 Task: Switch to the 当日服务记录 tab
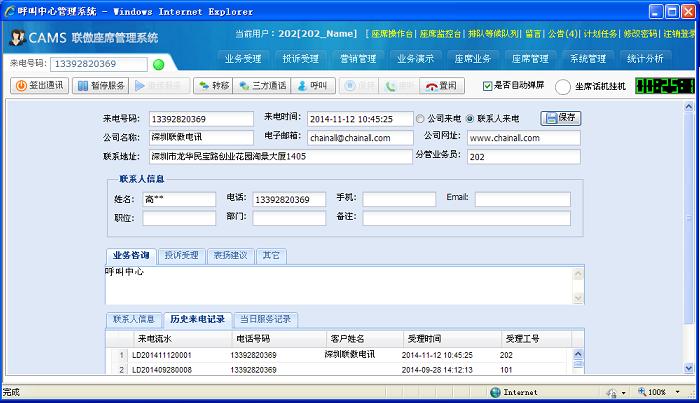pyautogui.click(x=265, y=319)
